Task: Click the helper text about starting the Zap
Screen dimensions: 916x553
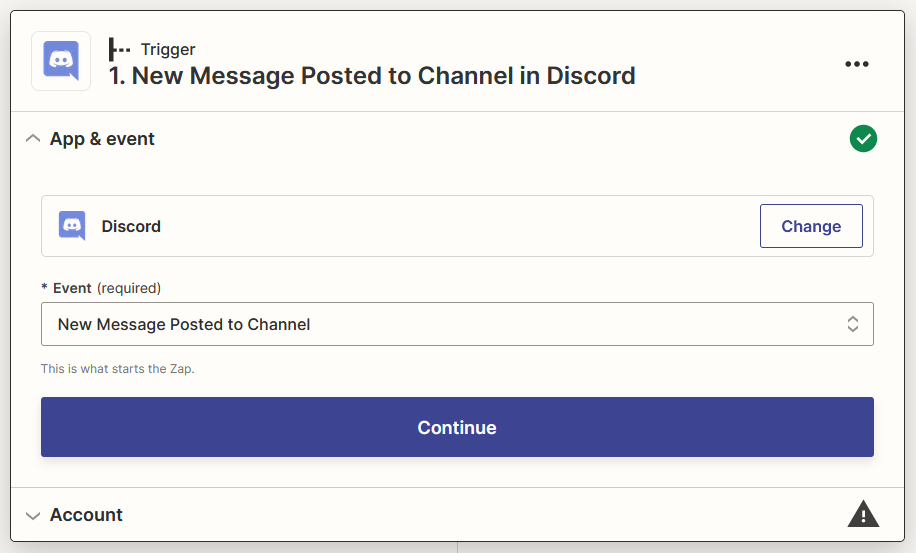Action: coord(118,369)
